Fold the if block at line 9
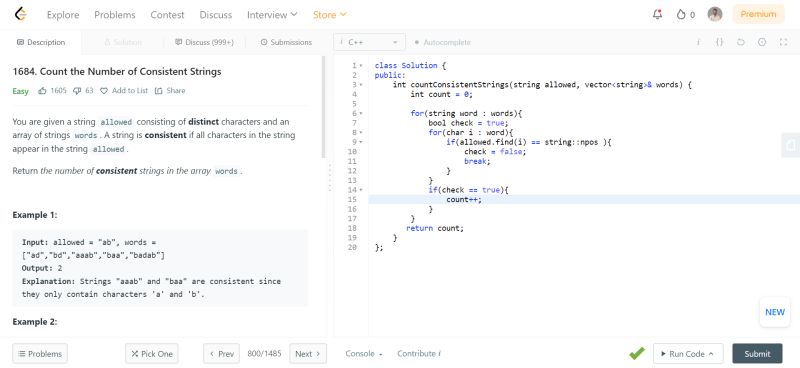Viewport: 800px width, 368px height. 361,142
